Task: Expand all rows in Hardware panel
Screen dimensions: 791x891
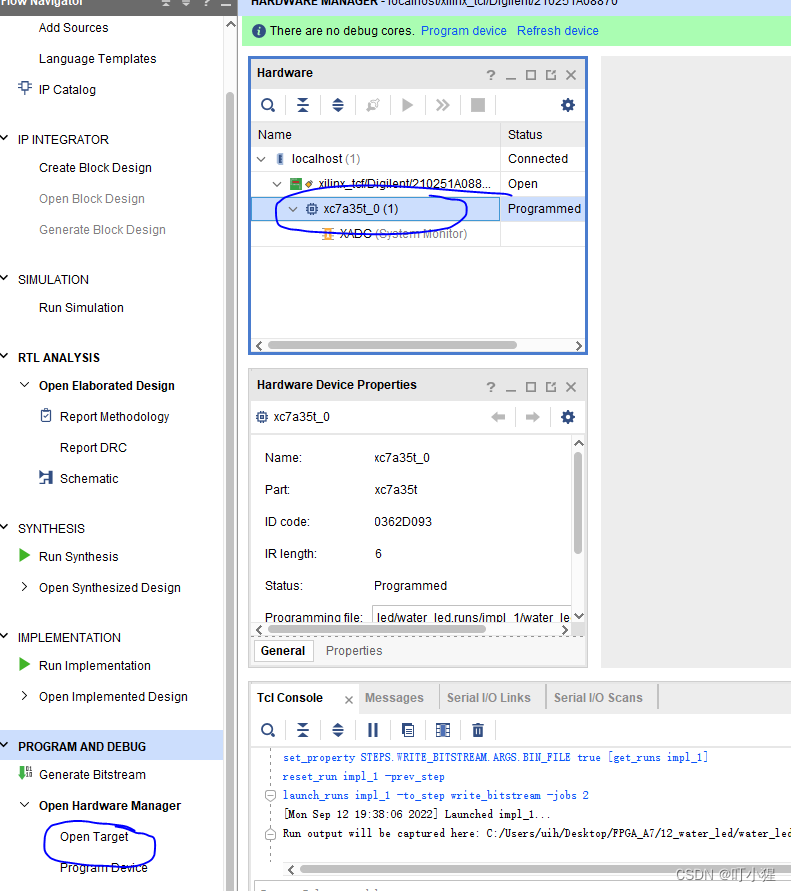Action: click(338, 105)
